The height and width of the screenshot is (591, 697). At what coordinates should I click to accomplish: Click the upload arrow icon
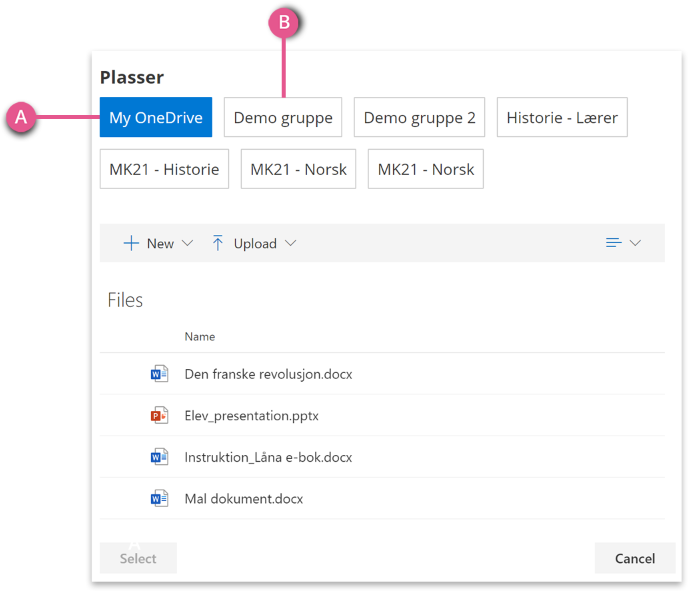pyautogui.click(x=217, y=243)
